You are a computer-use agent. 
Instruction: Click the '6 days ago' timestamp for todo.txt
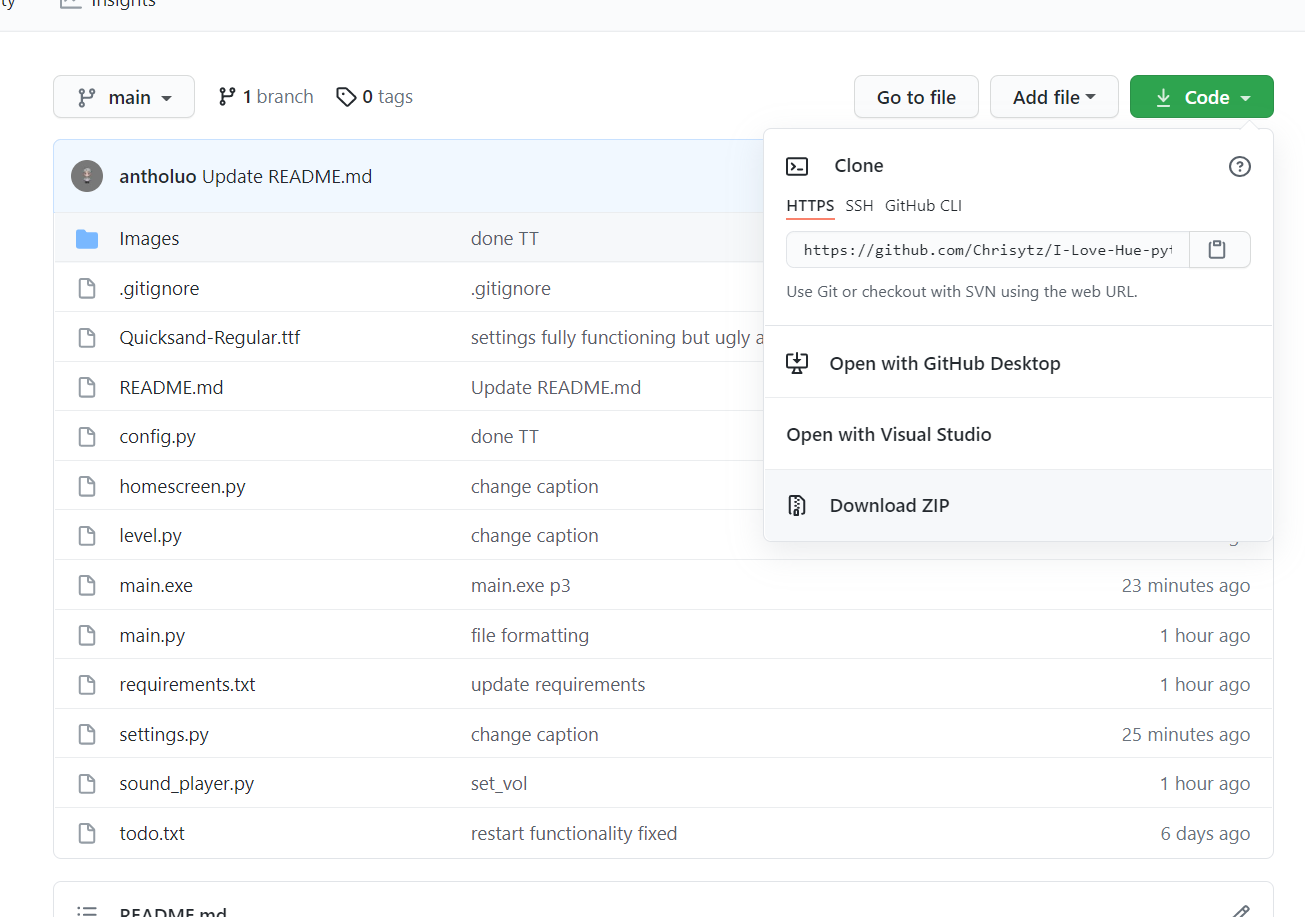(x=1205, y=833)
